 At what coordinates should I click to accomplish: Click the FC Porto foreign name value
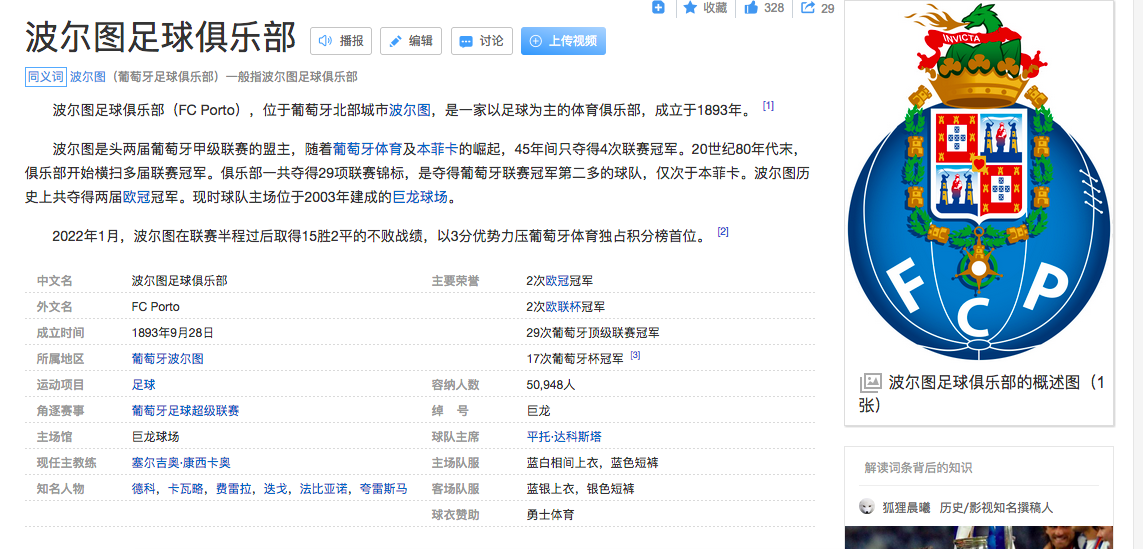(155, 307)
